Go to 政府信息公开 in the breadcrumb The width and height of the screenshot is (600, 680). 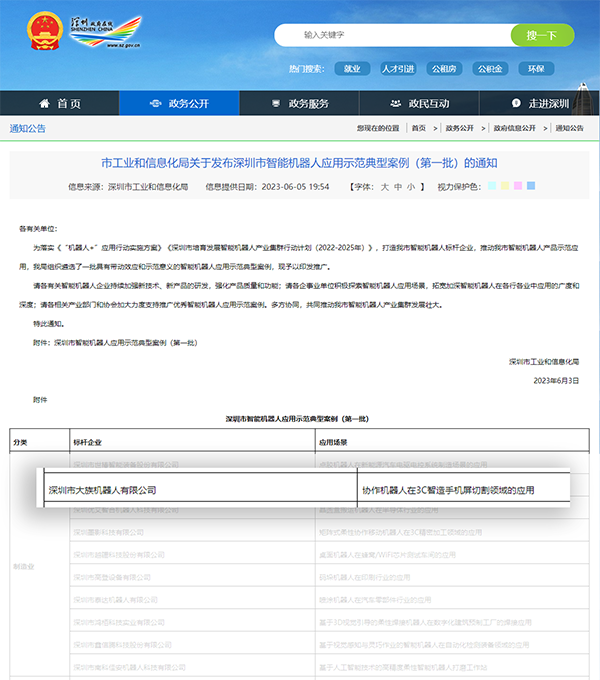pyautogui.click(x=514, y=128)
